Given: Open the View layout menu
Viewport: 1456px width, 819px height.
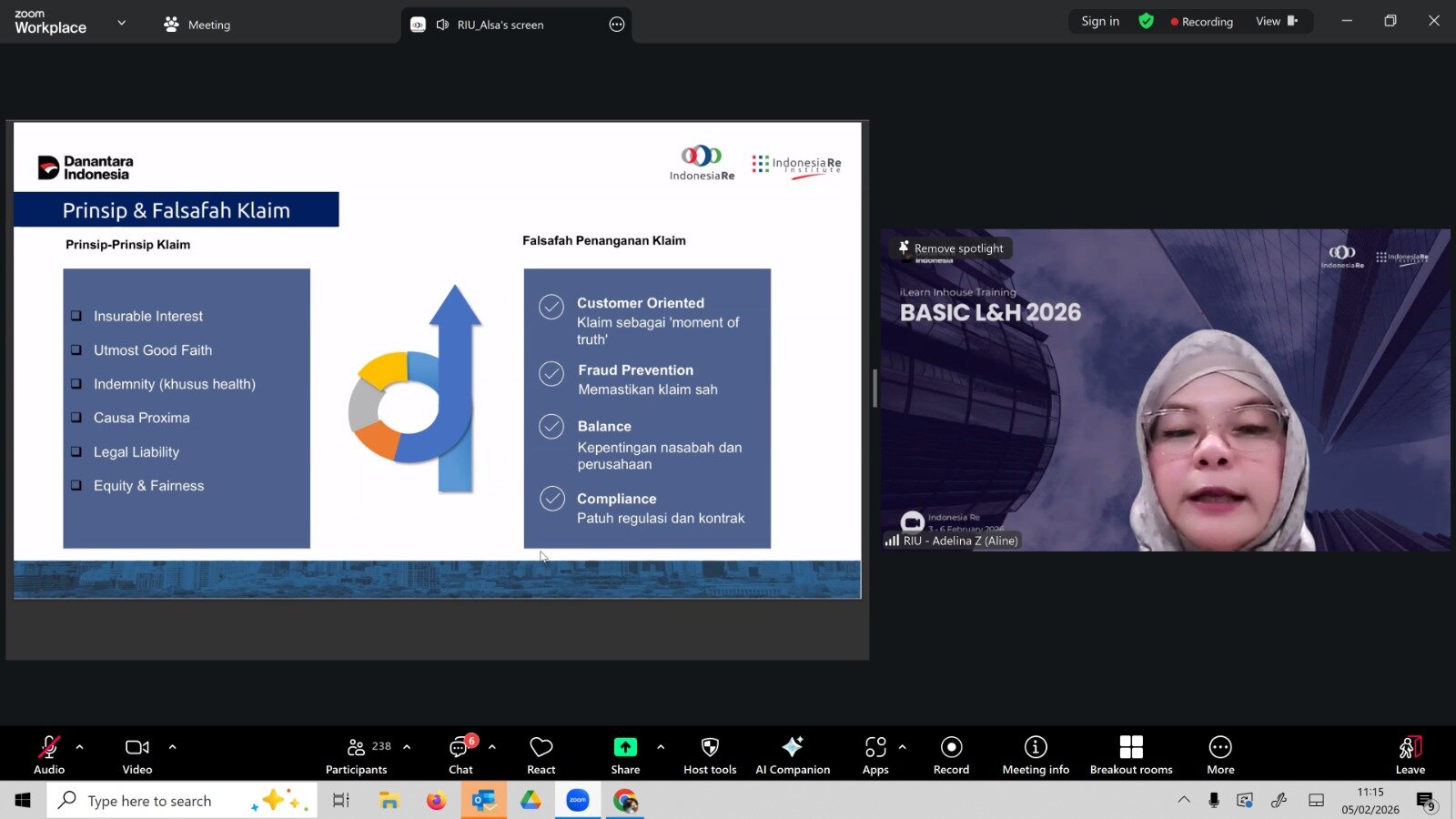Looking at the screenshot, I should (1276, 21).
